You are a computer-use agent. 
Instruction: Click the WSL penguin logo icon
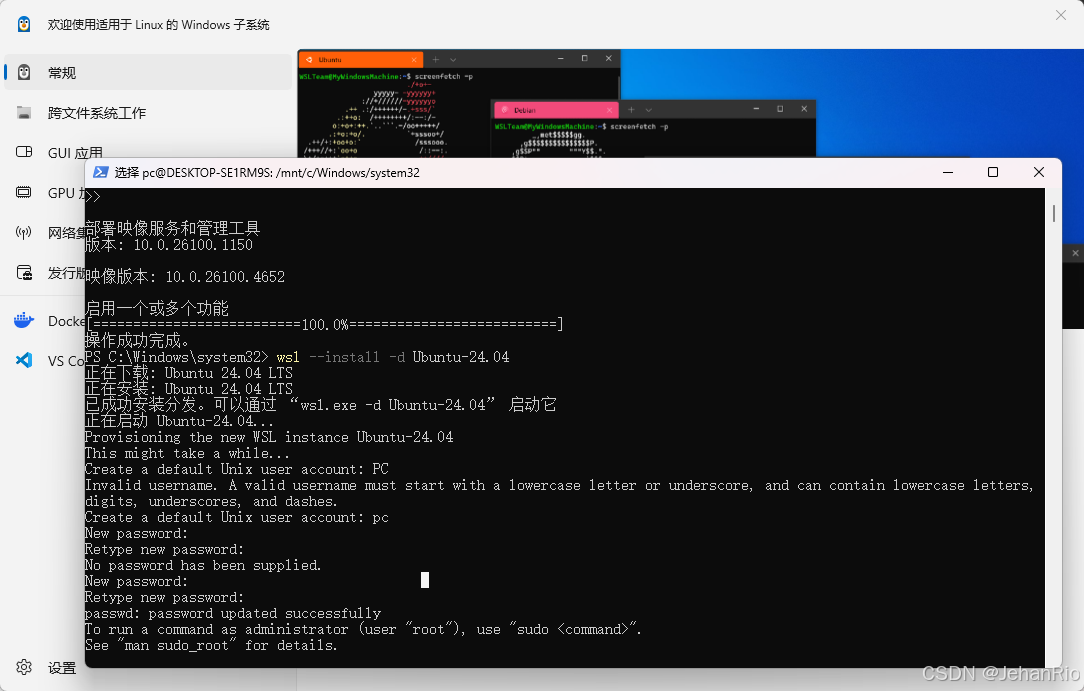point(24,24)
